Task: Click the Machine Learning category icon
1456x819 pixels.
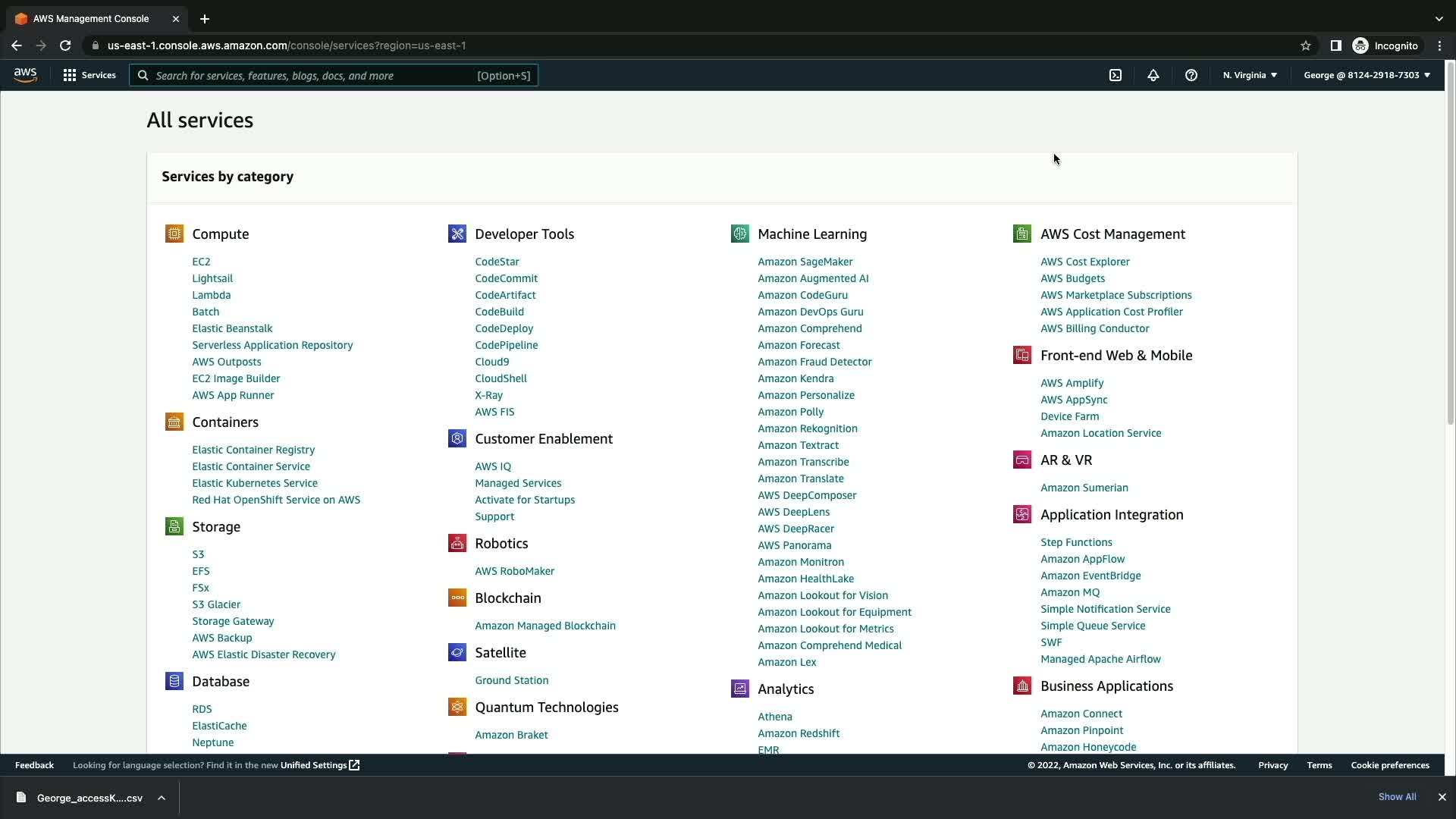Action: (x=739, y=234)
